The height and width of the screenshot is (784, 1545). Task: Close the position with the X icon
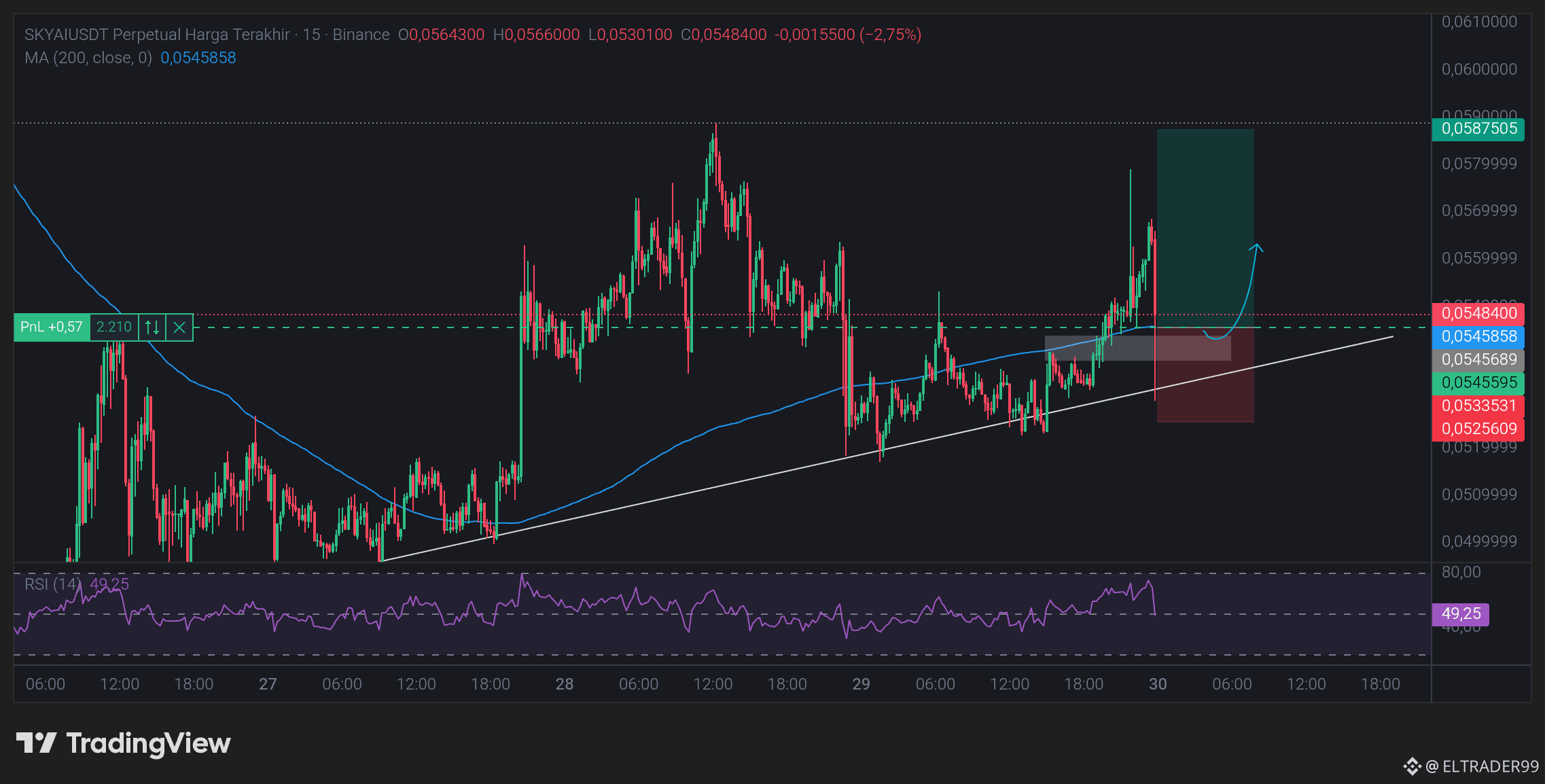click(x=179, y=327)
